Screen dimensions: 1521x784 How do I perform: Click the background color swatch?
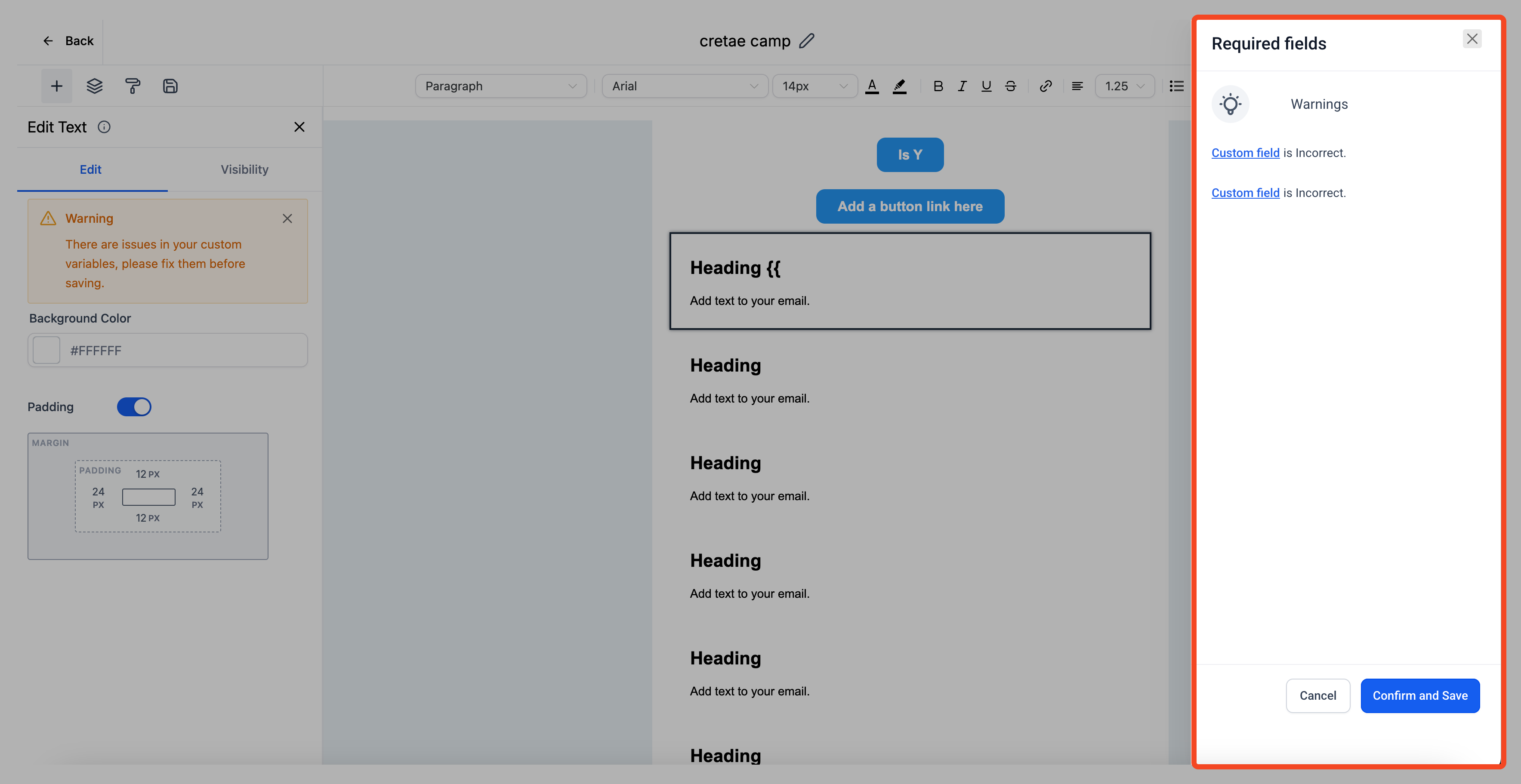(46, 350)
